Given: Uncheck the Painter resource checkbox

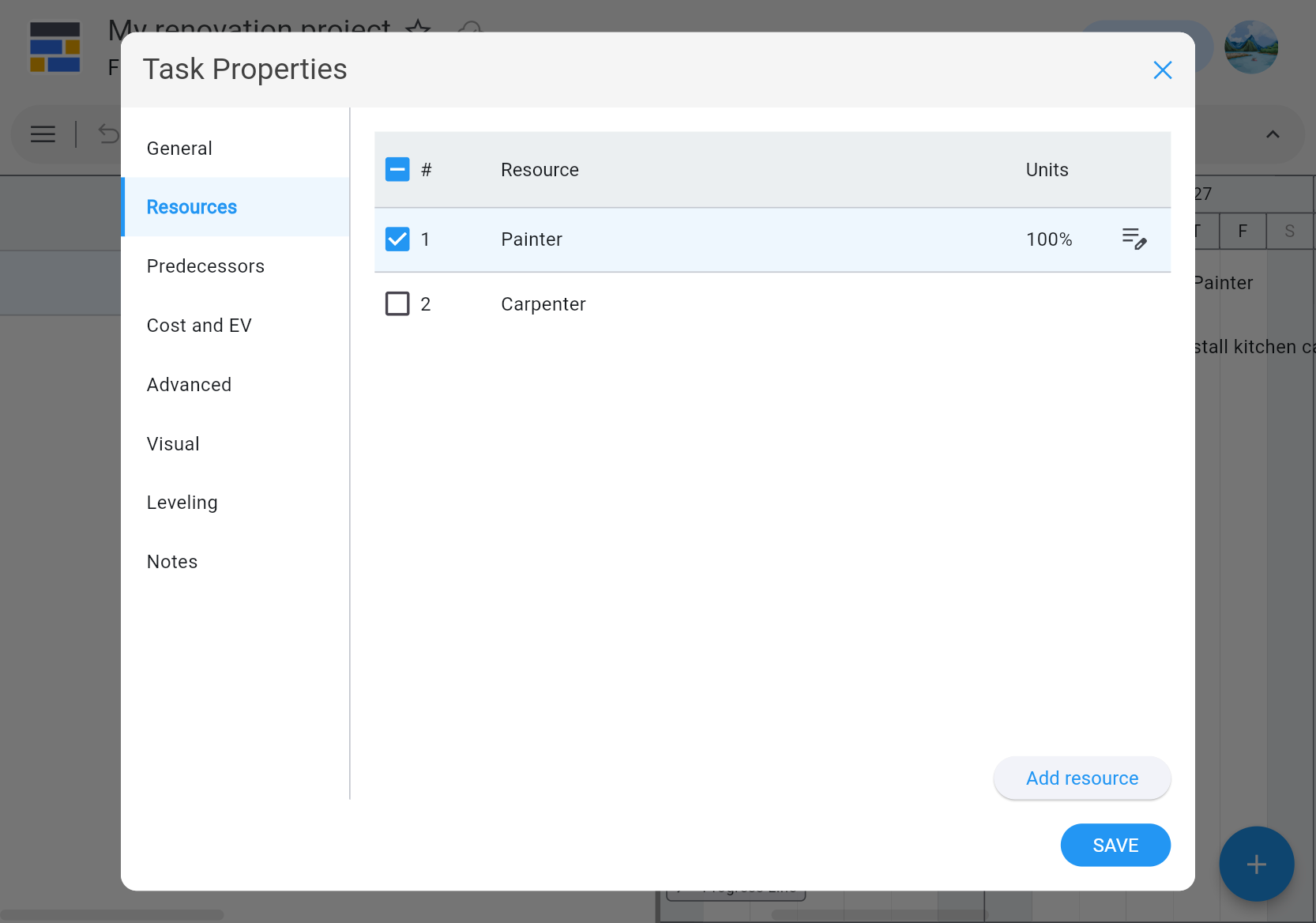Looking at the screenshot, I should (397, 239).
